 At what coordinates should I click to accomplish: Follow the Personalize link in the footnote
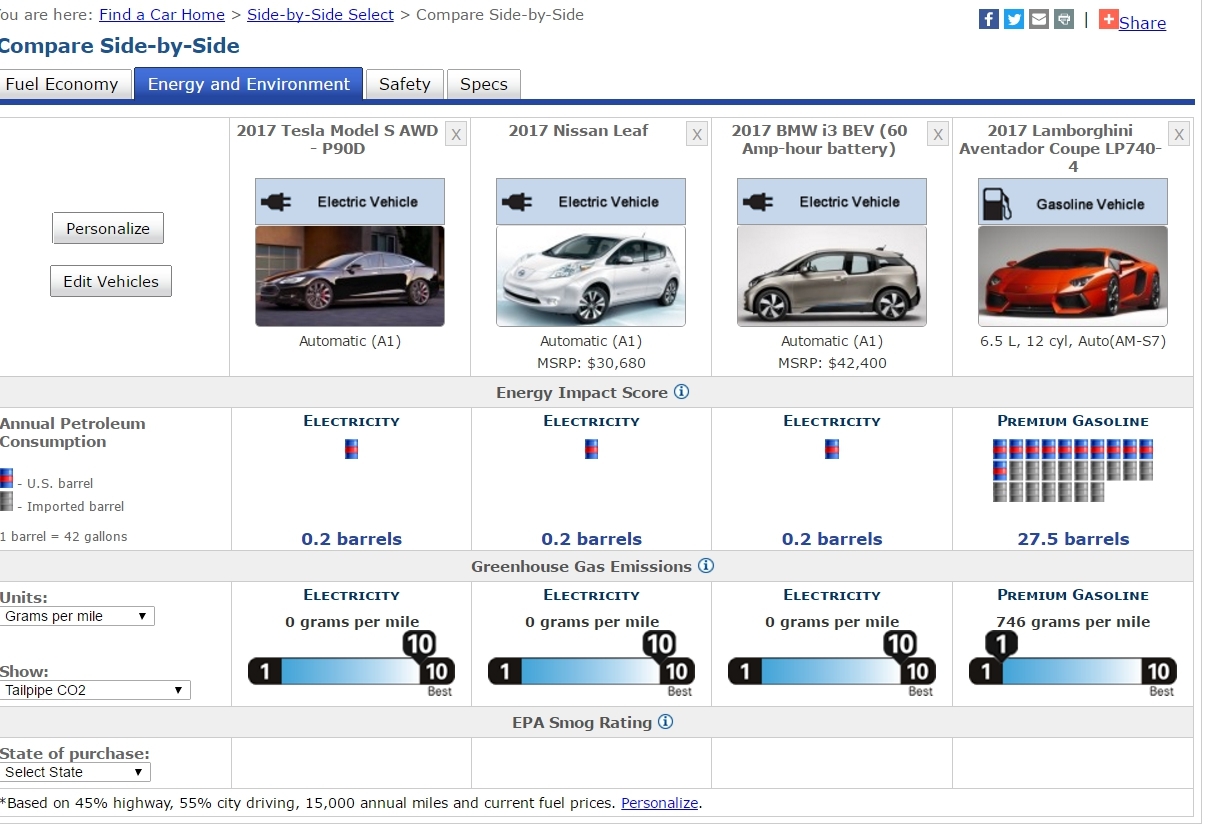coord(660,803)
